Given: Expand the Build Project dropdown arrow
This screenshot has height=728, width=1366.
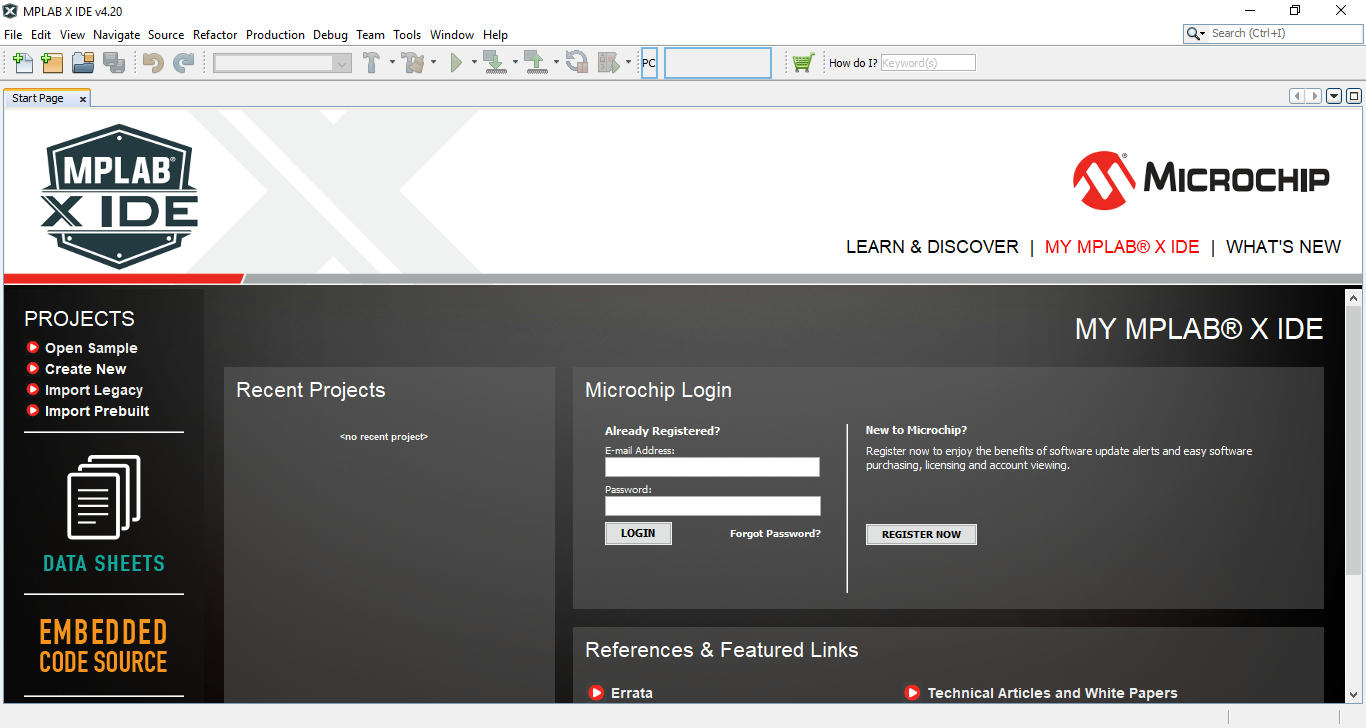Looking at the screenshot, I should (392, 63).
